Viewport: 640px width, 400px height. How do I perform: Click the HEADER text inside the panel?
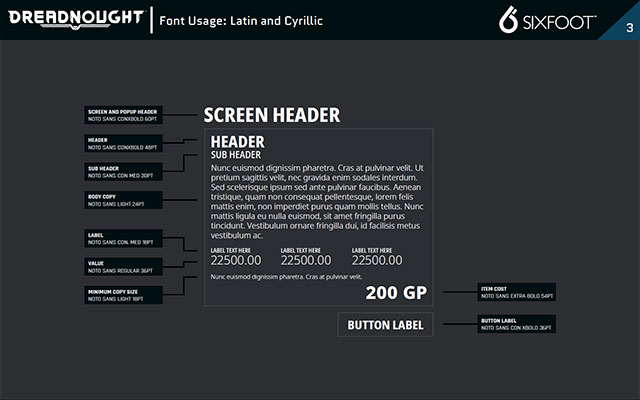click(237, 141)
